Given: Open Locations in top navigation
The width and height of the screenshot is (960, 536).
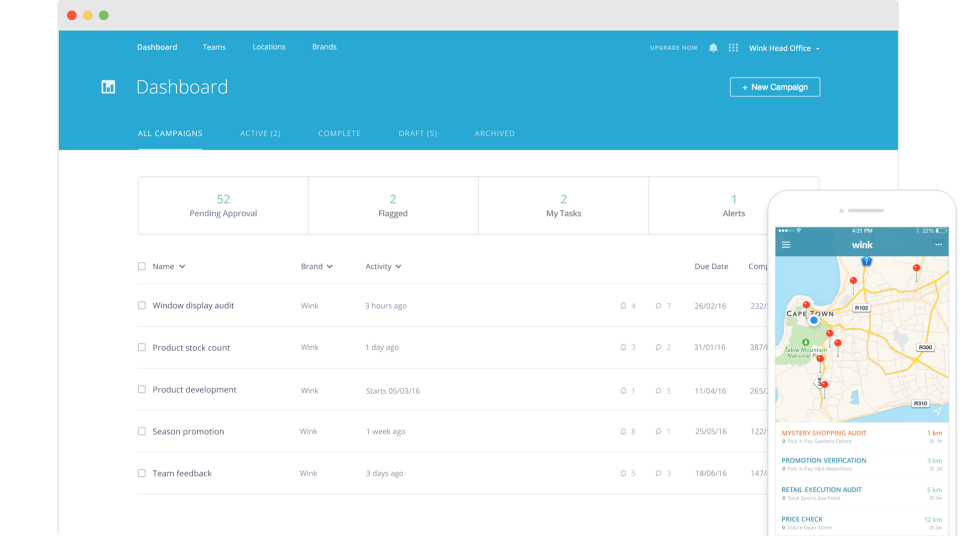Looking at the screenshot, I should (x=269, y=47).
